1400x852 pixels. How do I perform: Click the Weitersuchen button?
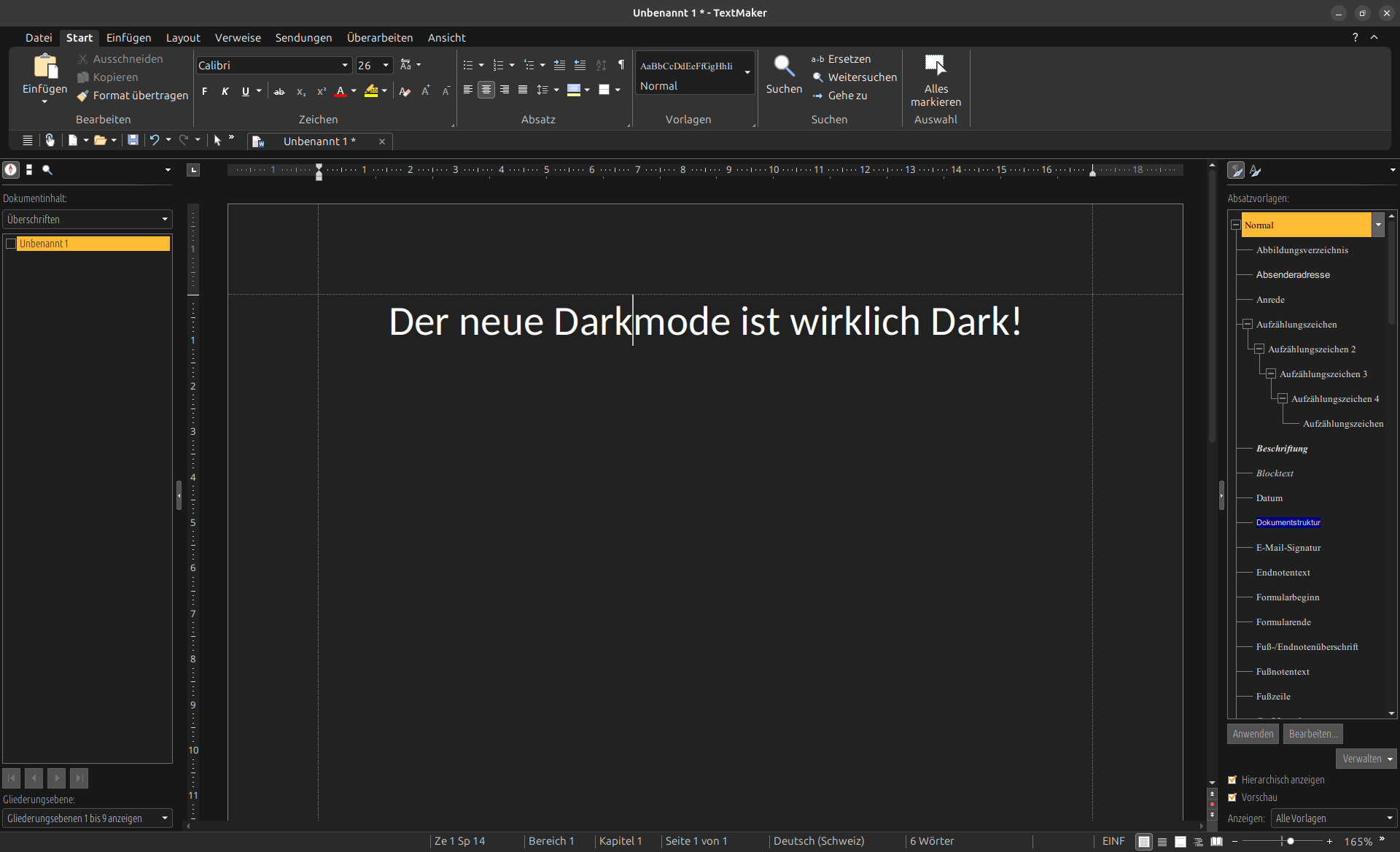854,77
